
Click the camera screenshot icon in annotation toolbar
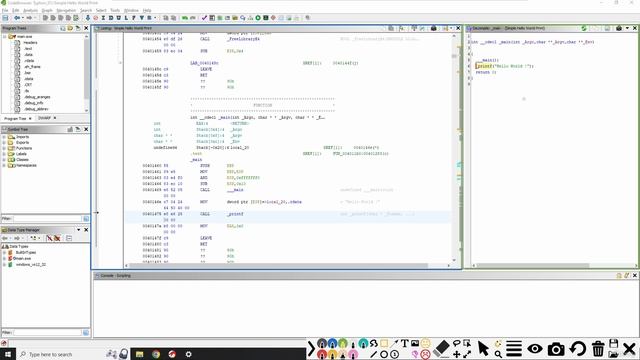tap(556, 349)
